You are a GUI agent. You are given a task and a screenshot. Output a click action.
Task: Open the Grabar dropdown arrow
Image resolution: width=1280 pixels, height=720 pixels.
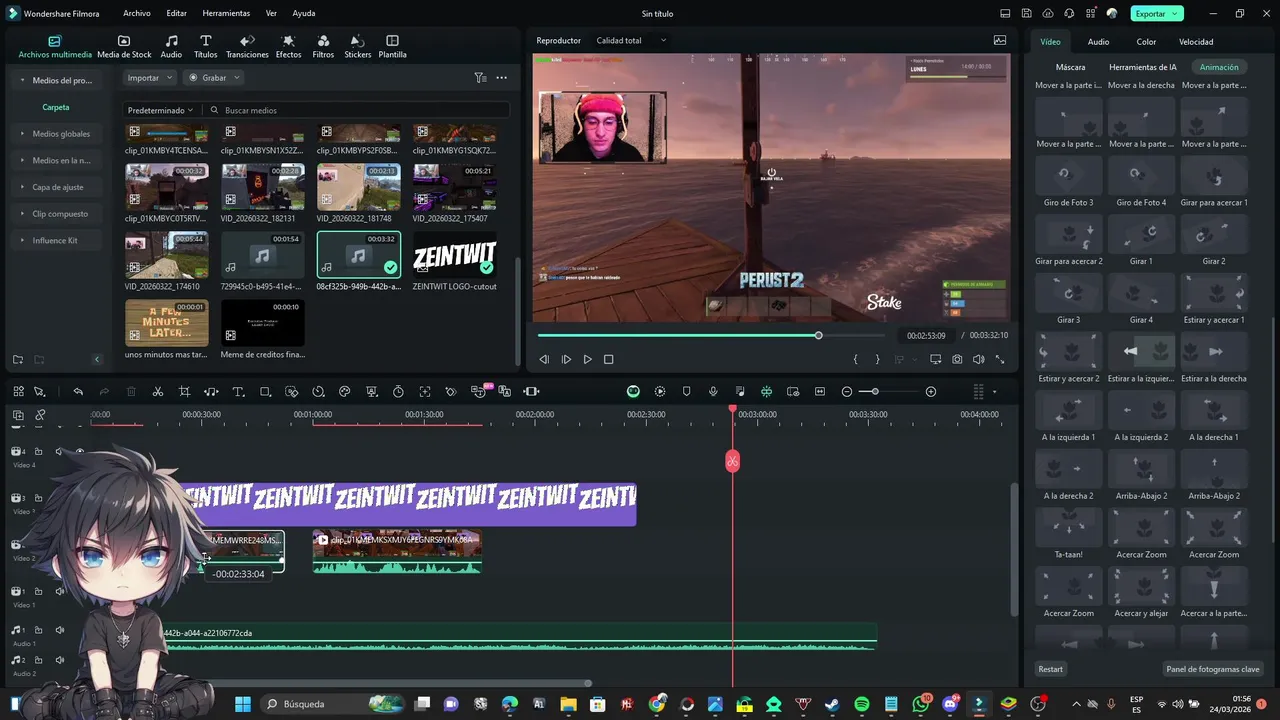click(237, 78)
